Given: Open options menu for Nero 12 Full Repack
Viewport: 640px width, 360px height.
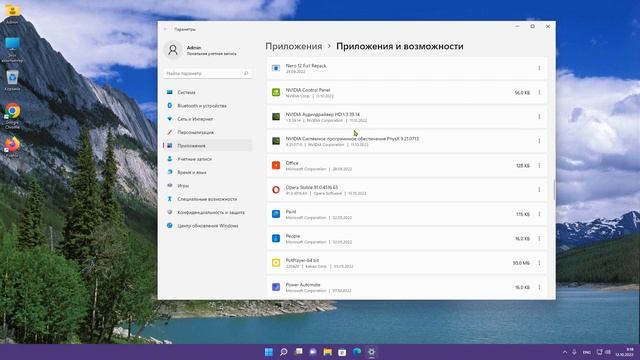Looking at the screenshot, I should [x=539, y=68].
